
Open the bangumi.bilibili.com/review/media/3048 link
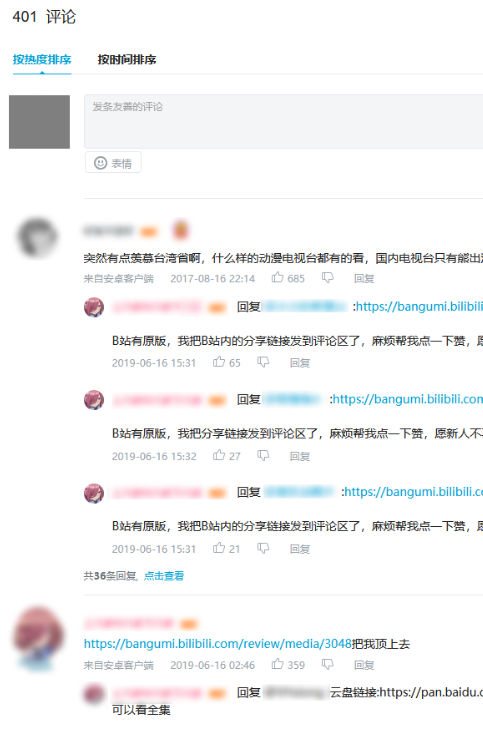click(218, 644)
